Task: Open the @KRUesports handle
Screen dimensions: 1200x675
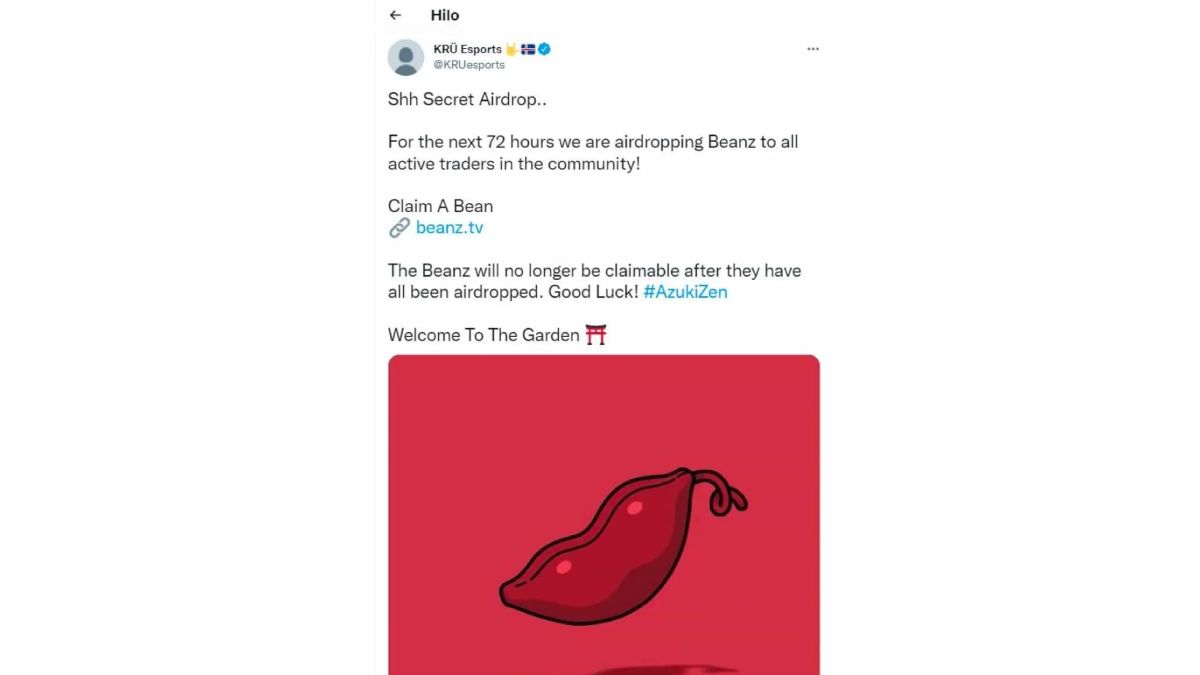Action: 469,65
